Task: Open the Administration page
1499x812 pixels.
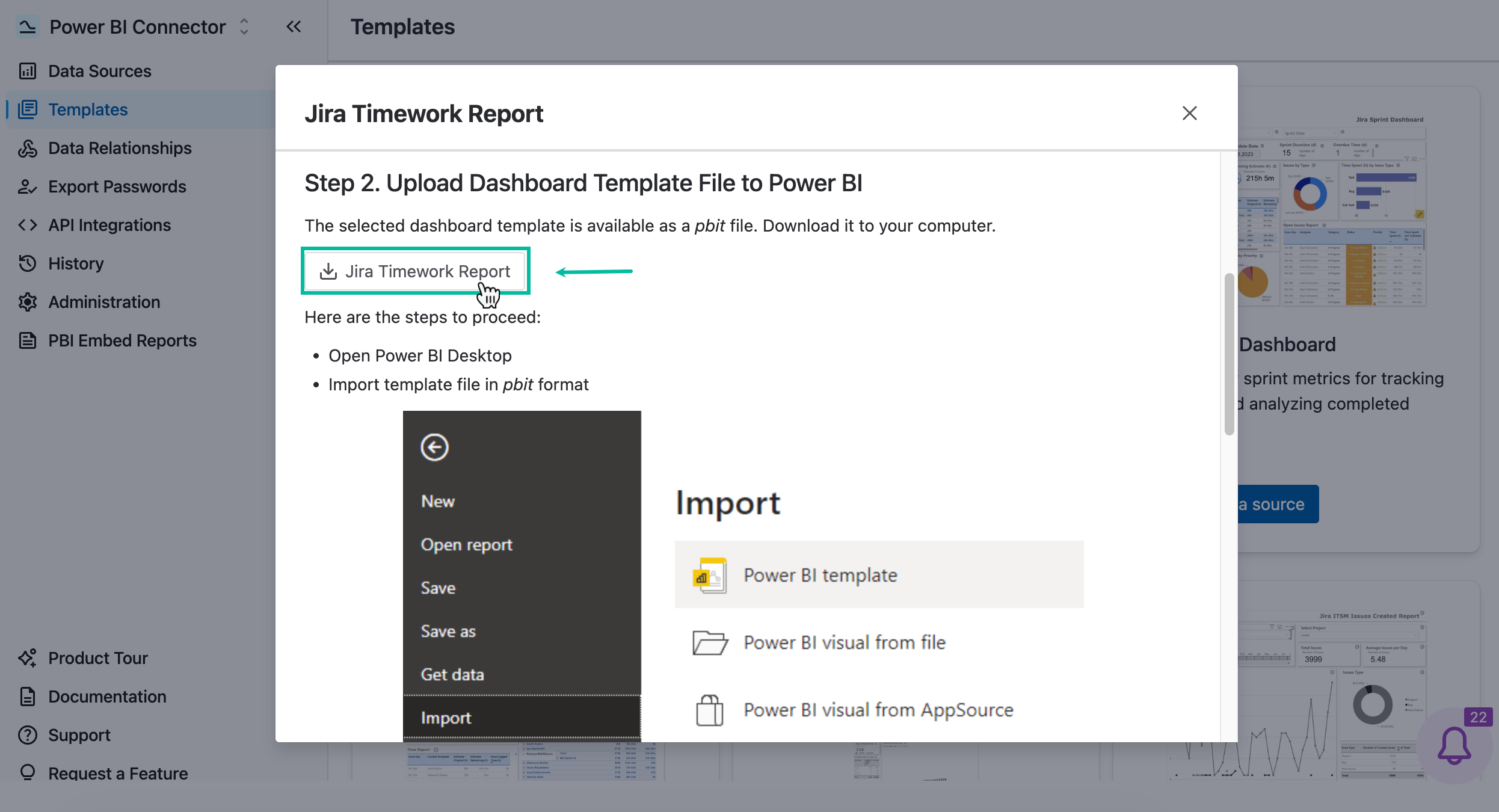Action: click(x=104, y=302)
